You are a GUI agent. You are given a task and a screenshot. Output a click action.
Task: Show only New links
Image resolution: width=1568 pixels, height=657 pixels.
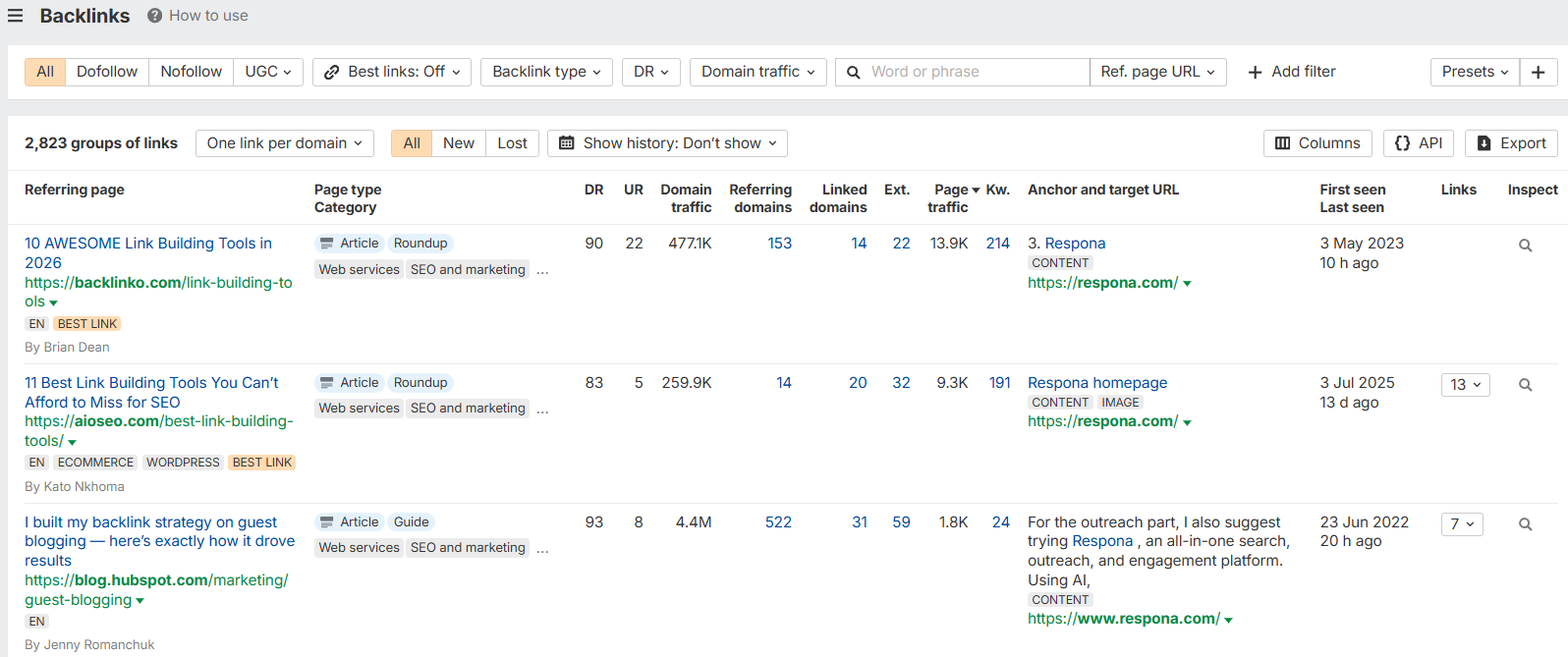pos(459,143)
